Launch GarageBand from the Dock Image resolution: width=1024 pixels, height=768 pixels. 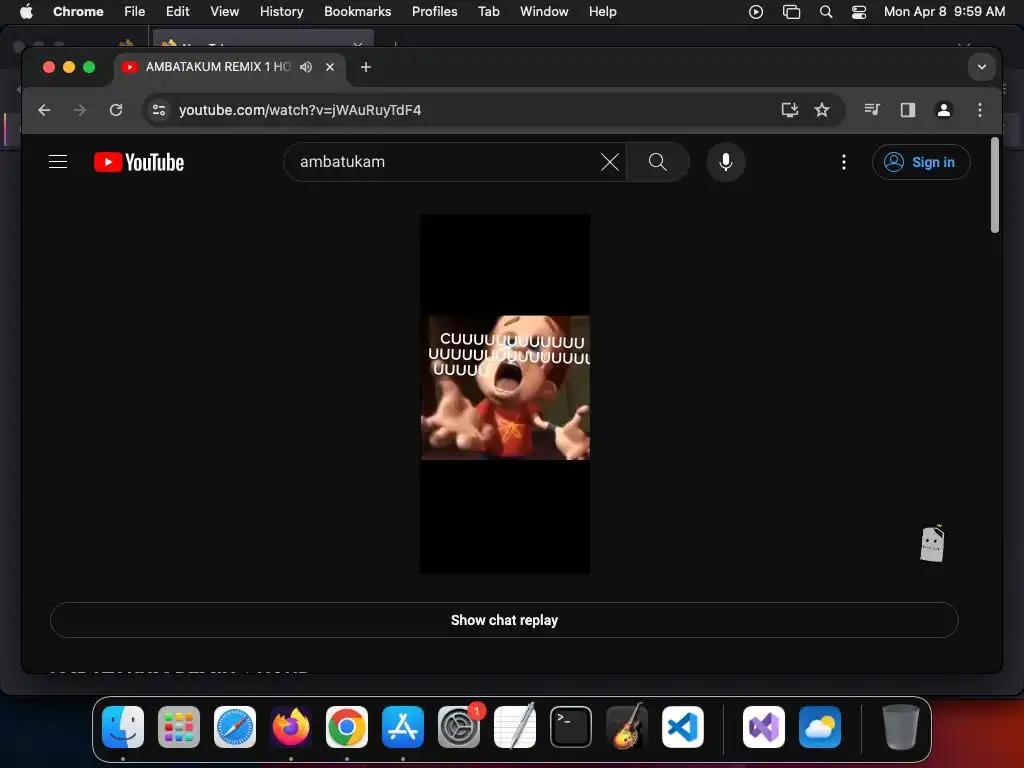point(627,727)
